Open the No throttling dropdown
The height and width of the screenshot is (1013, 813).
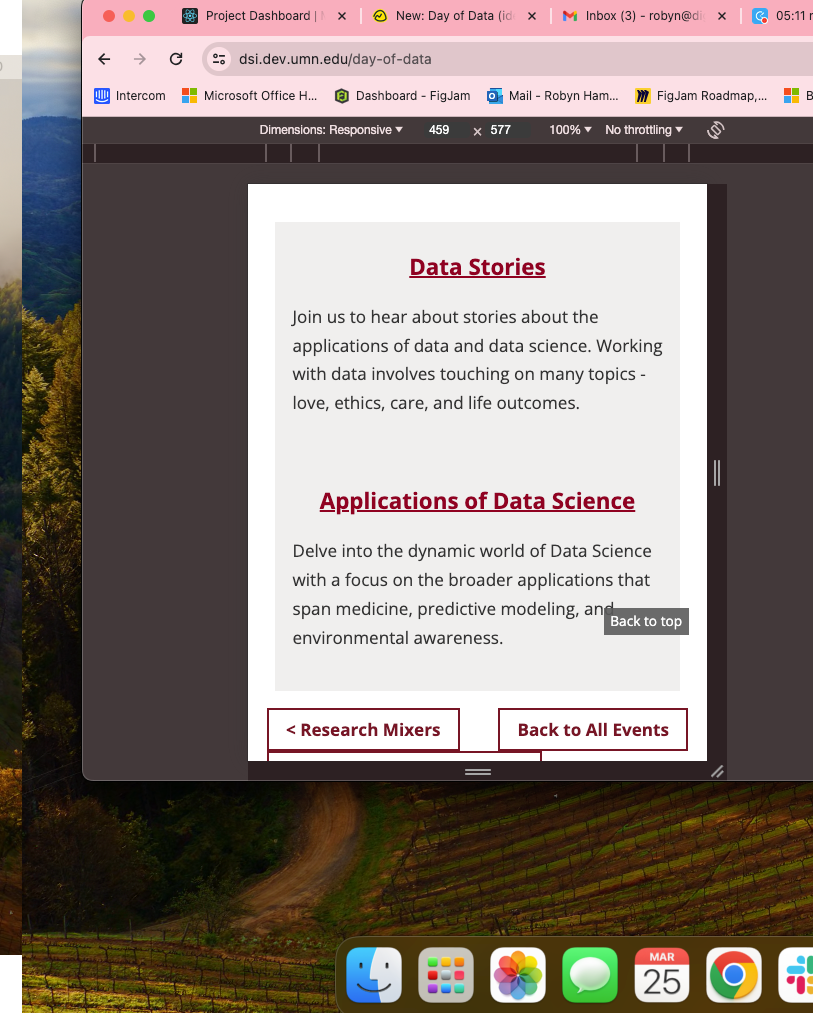click(x=644, y=130)
